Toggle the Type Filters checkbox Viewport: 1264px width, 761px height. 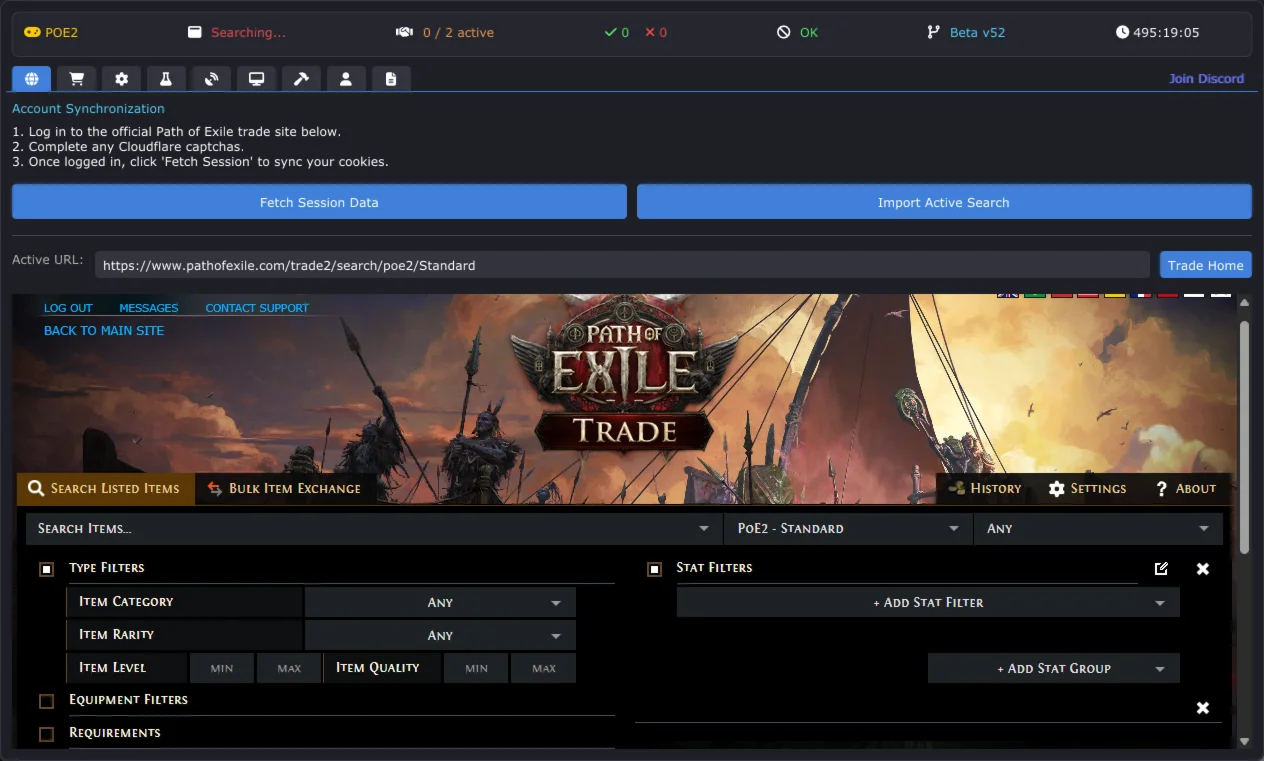click(x=46, y=569)
